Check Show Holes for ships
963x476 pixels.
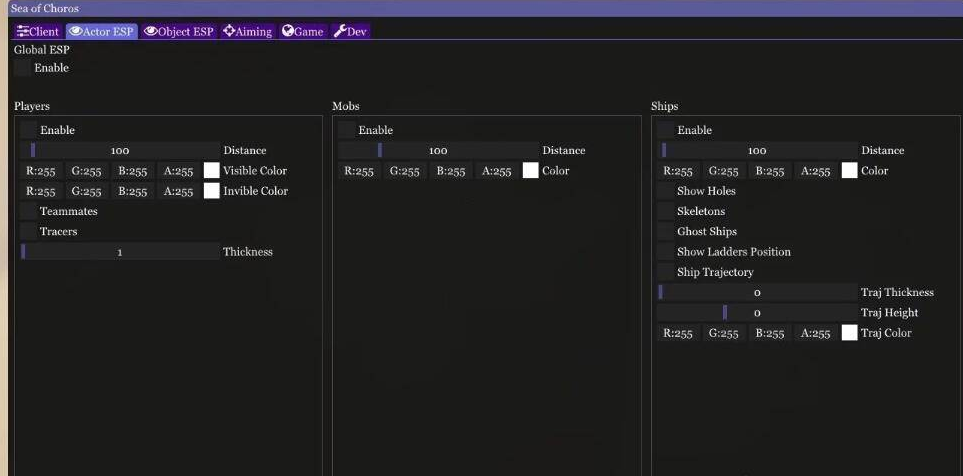pyautogui.click(x=665, y=191)
